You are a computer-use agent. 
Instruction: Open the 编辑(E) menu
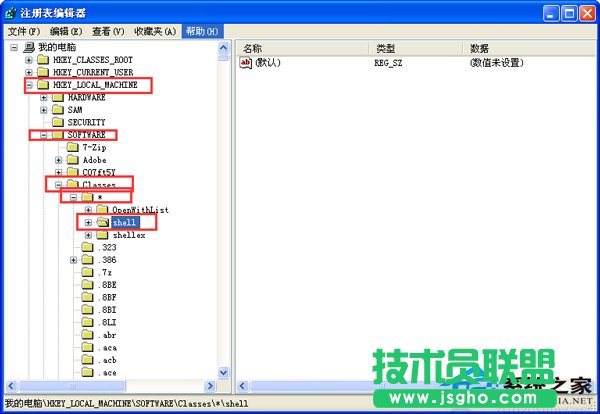click(66, 31)
